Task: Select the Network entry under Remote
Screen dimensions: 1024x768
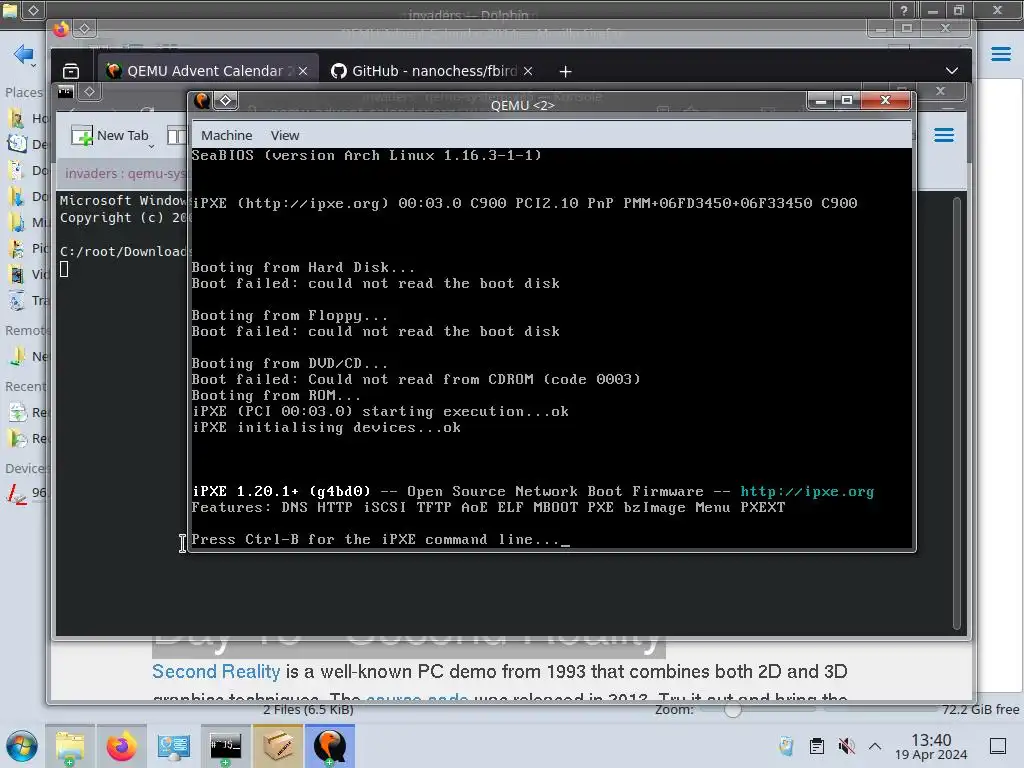Action: point(28,357)
